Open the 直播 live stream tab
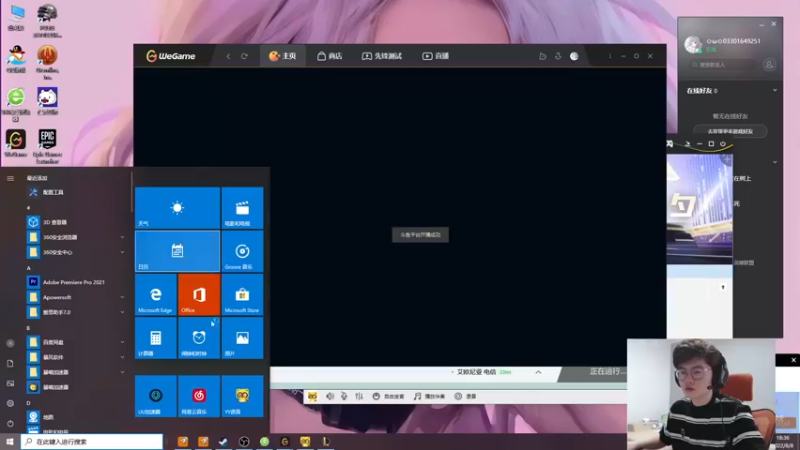This screenshot has width=800, height=450. 436,56
